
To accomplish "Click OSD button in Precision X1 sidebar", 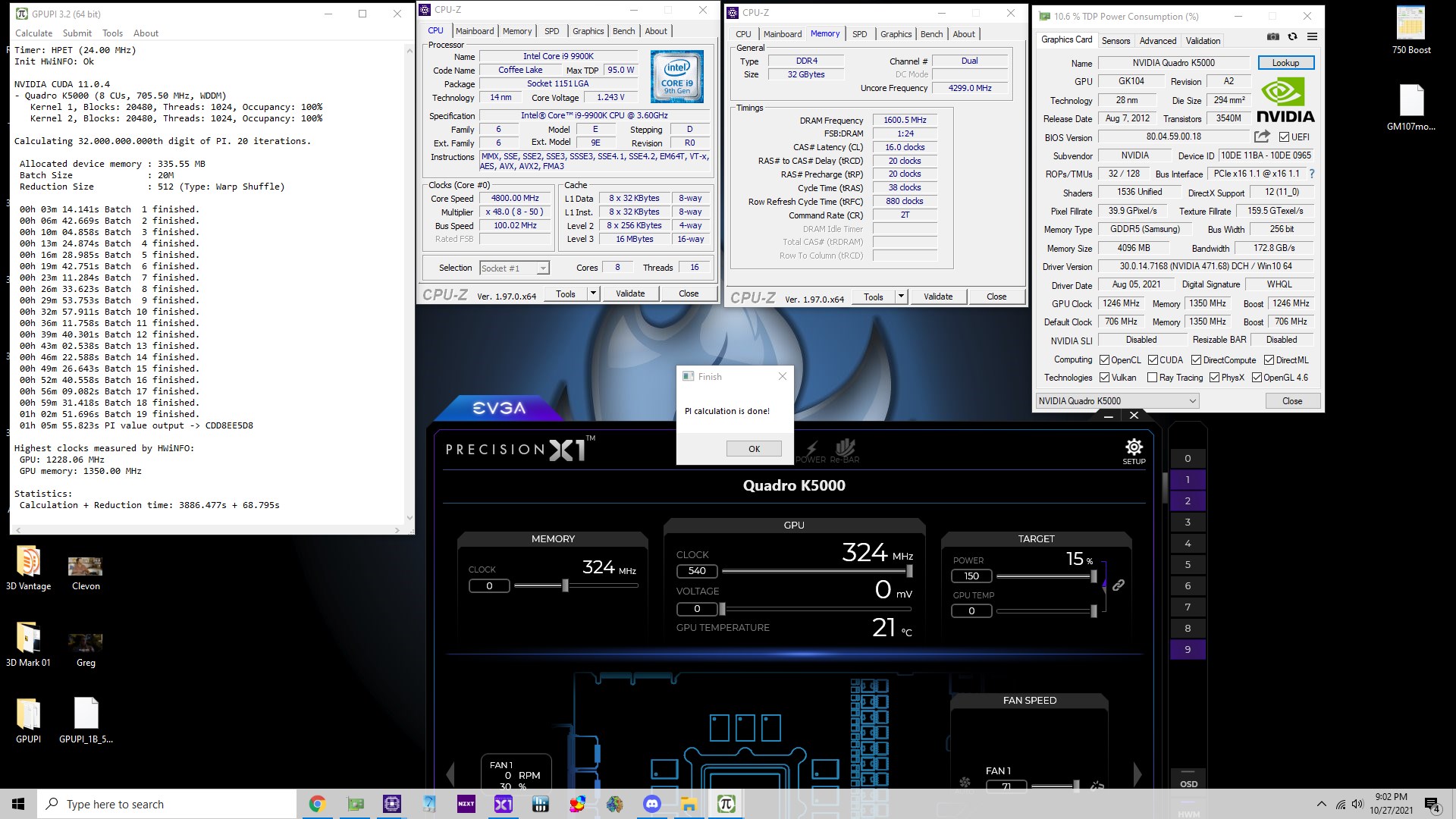I will click(1188, 784).
